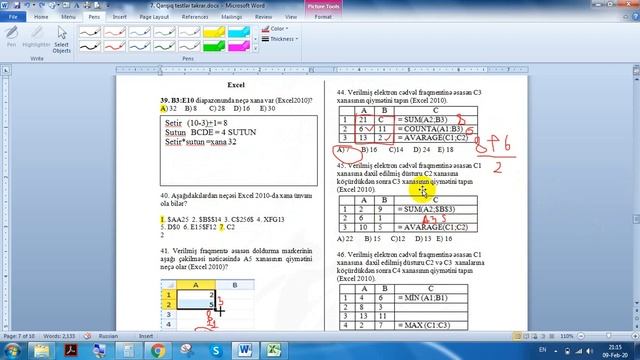Choose the green highlighter swatch

(214, 46)
